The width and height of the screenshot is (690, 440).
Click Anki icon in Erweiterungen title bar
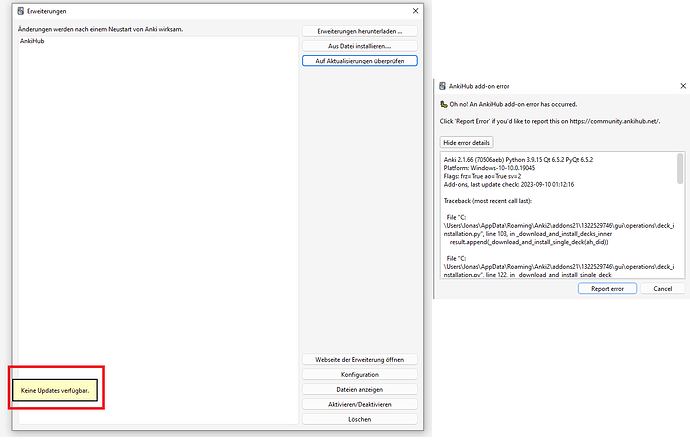[x=21, y=11]
